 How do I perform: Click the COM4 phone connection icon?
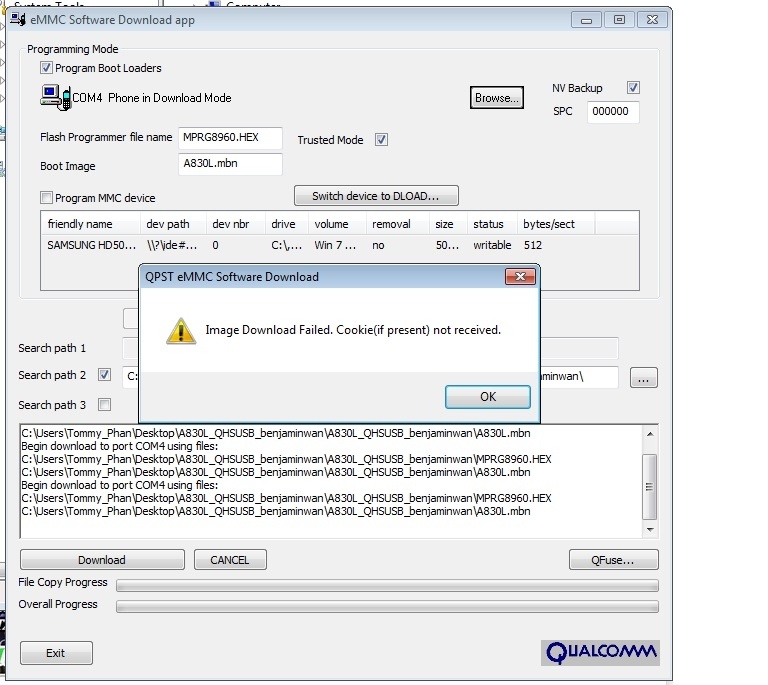tap(55, 97)
